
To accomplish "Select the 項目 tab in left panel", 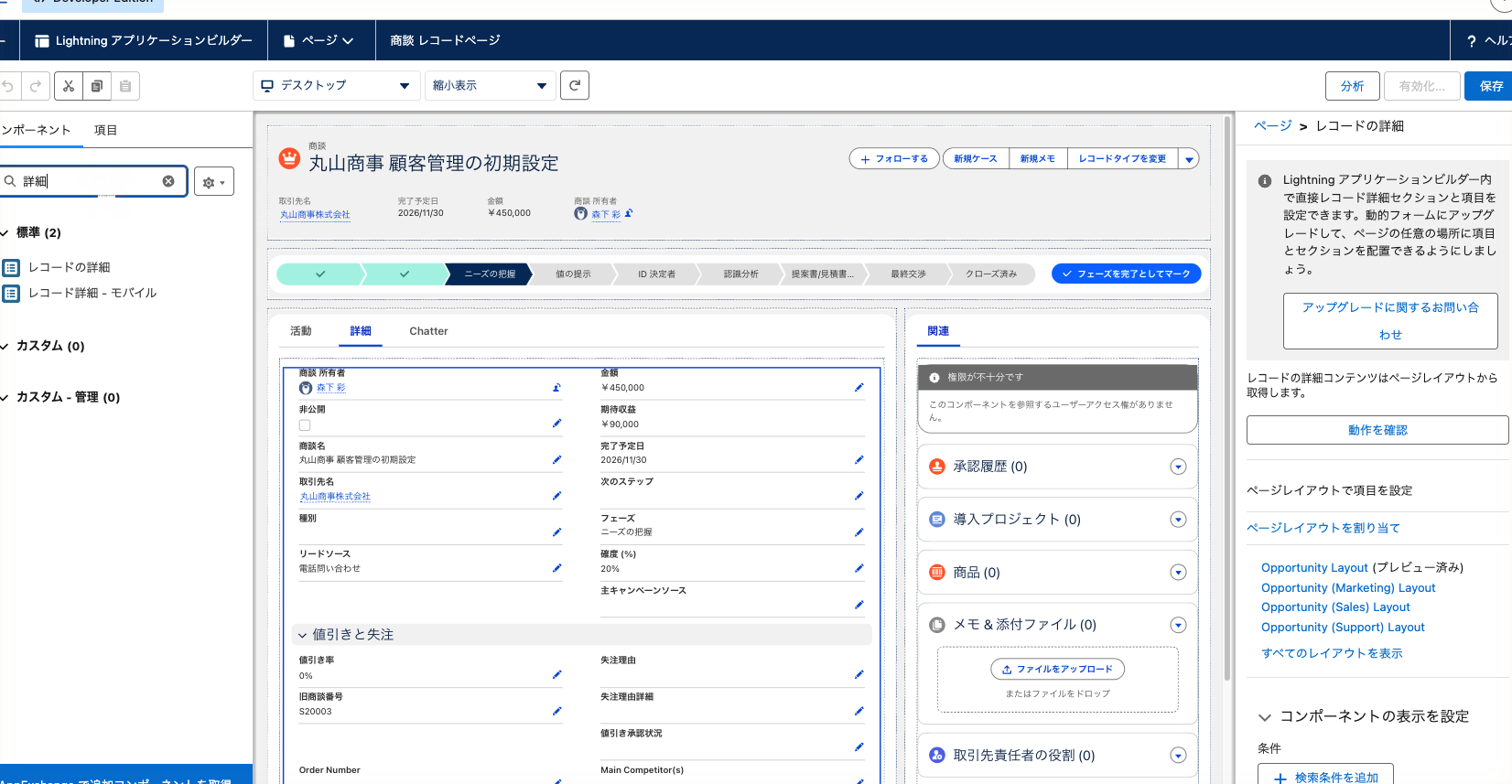I will click(106, 130).
